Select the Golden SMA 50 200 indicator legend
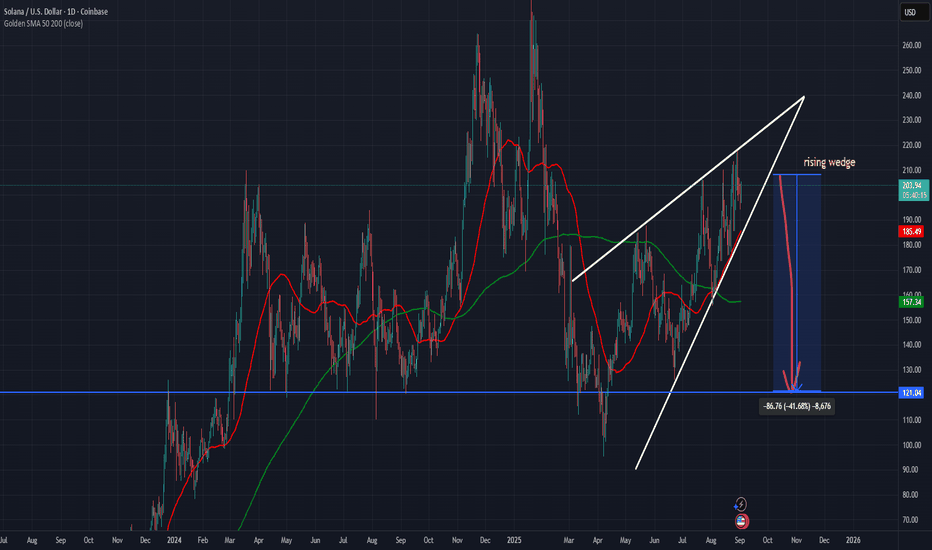The height and width of the screenshot is (550, 932). (x=43, y=24)
